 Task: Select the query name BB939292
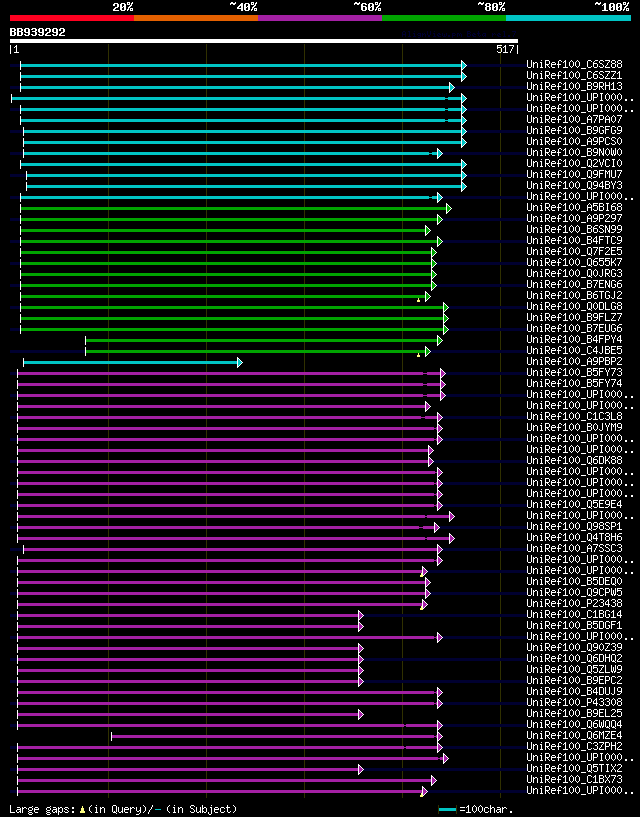[x=38, y=32]
